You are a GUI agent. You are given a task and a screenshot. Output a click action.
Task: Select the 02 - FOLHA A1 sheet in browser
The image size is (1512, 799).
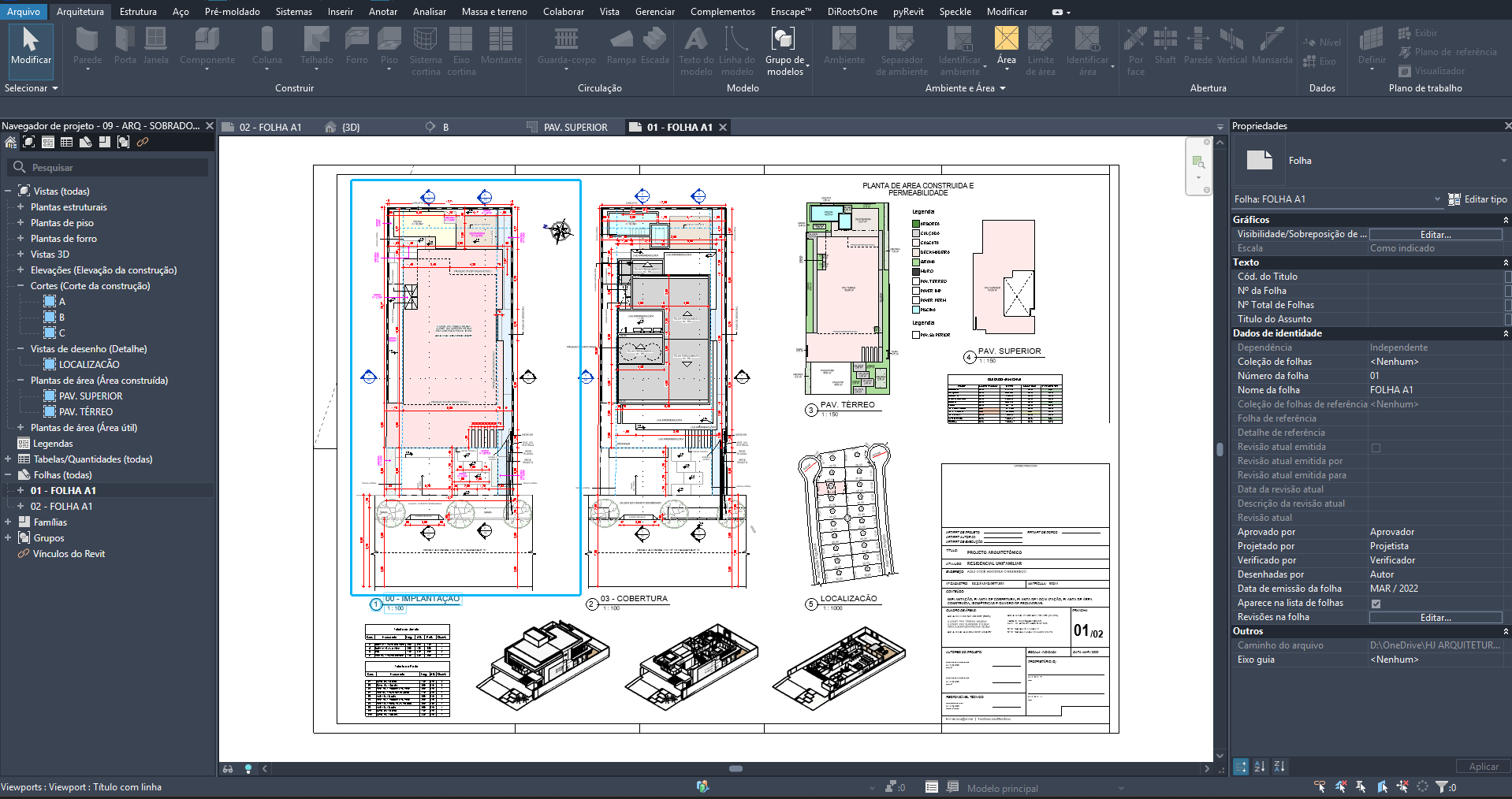pyautogui.click(x=61, y=506)
